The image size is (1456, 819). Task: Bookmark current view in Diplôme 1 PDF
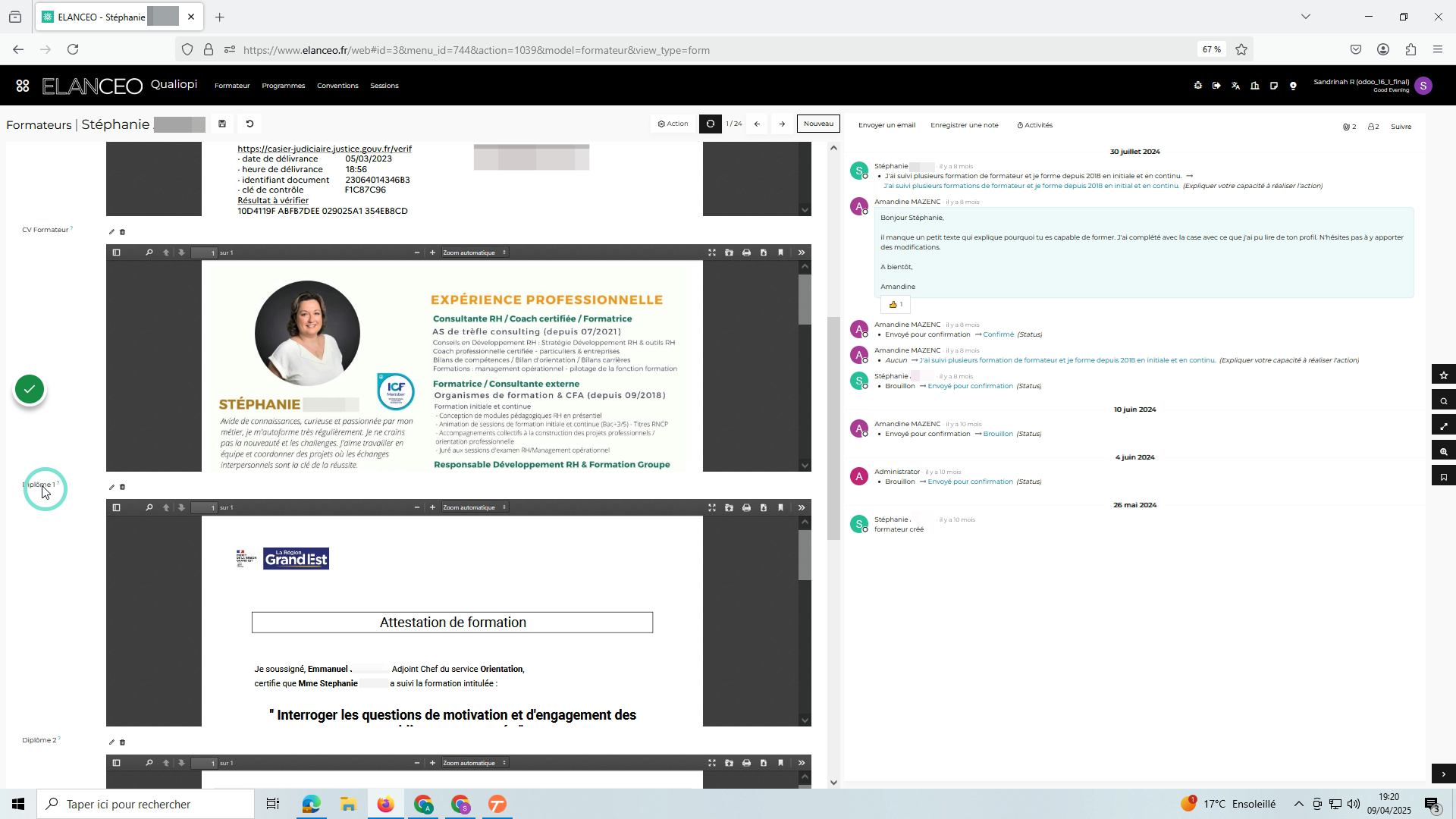point(781,508)
